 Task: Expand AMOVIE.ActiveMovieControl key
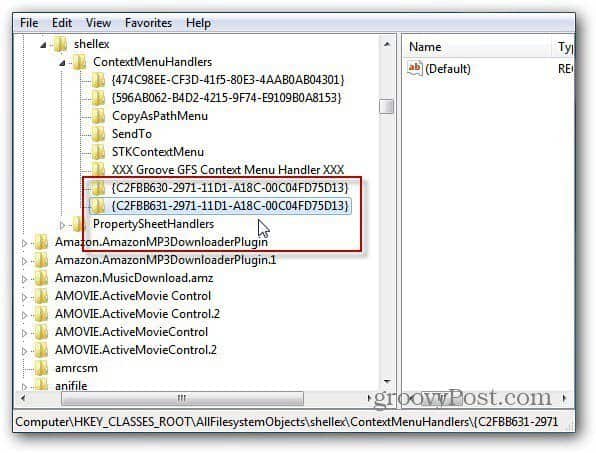click(x=24, y=333)
